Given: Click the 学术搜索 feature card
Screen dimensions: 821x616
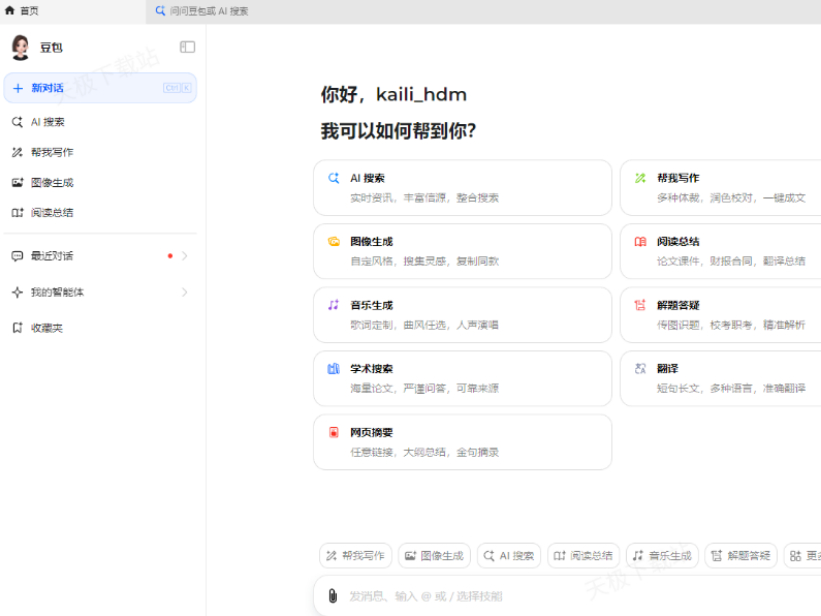Looking at the screenshot, I should [460, 378].
